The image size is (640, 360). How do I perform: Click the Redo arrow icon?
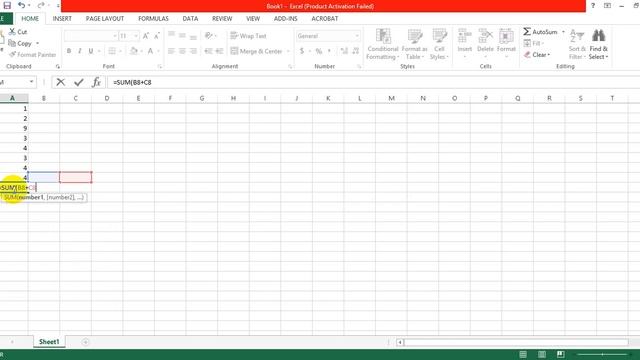(x=41, y=5)
